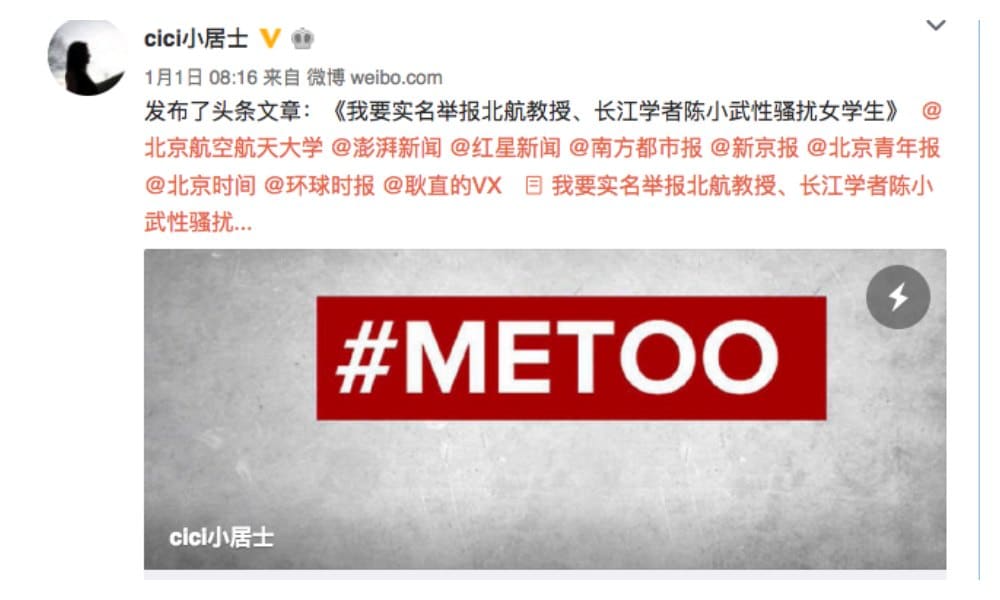
Task: Click the lightning bolt icon on article image
Action: tap(898, 297)
